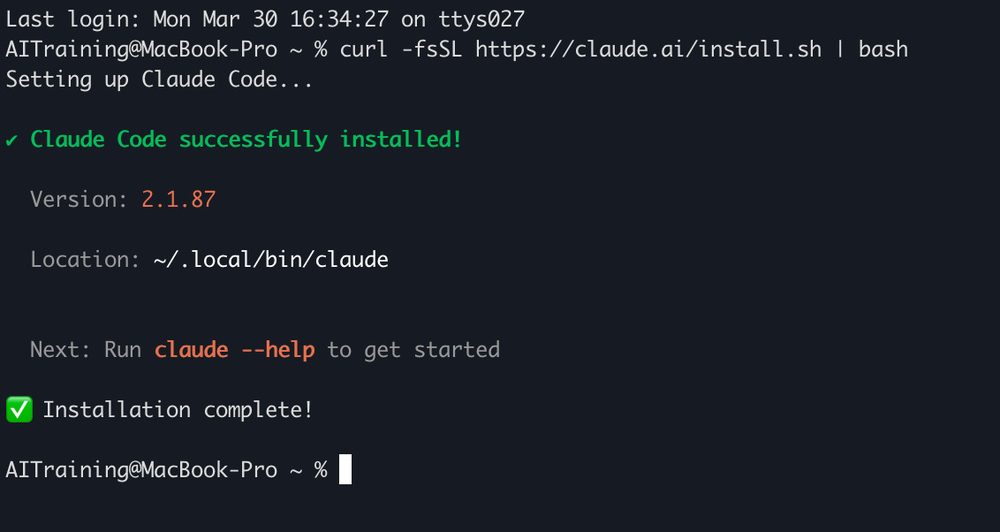Click the gray "Location:" label
Viewport: 1000px width, 532px height.
[x=85, y=260]
